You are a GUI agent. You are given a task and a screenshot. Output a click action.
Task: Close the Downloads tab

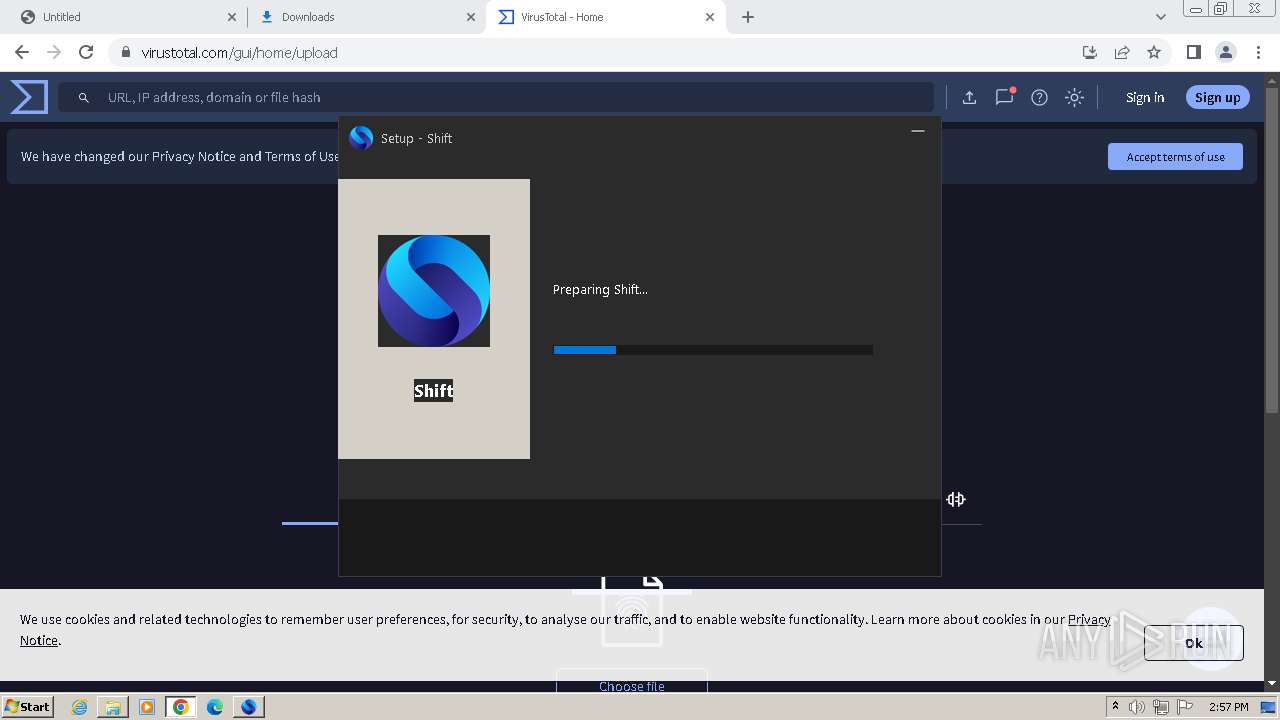pyautogui.click(x=471, y=17)
